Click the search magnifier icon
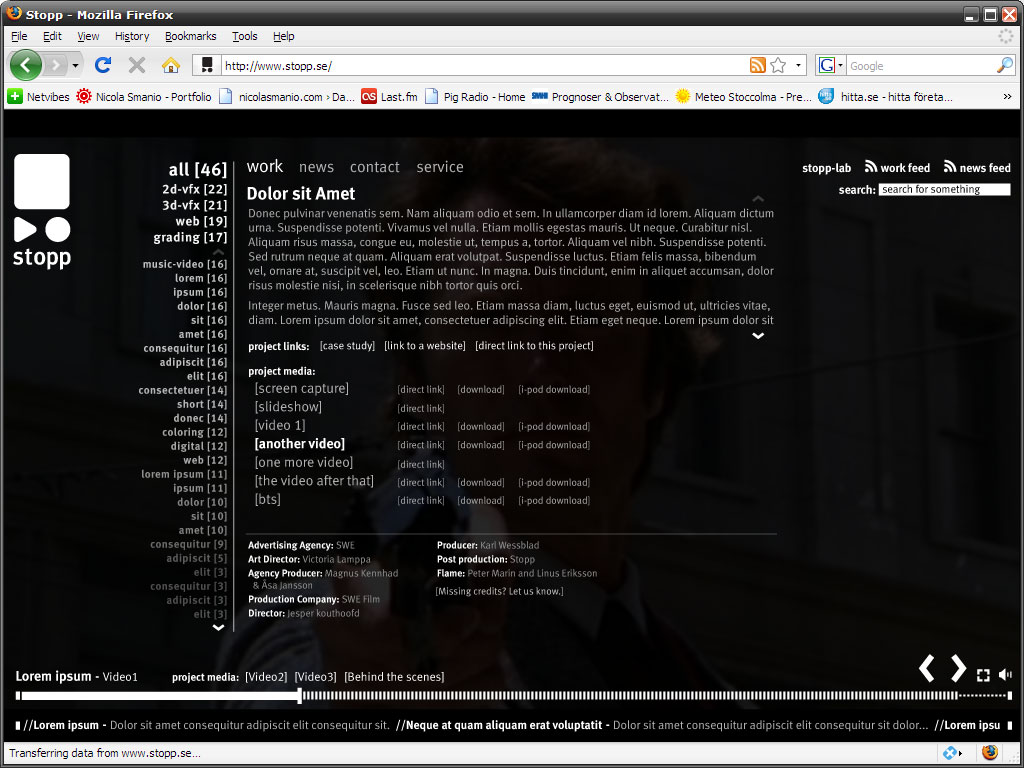Viewport: 1024px width, 768px height. (x=1004, y=65)
